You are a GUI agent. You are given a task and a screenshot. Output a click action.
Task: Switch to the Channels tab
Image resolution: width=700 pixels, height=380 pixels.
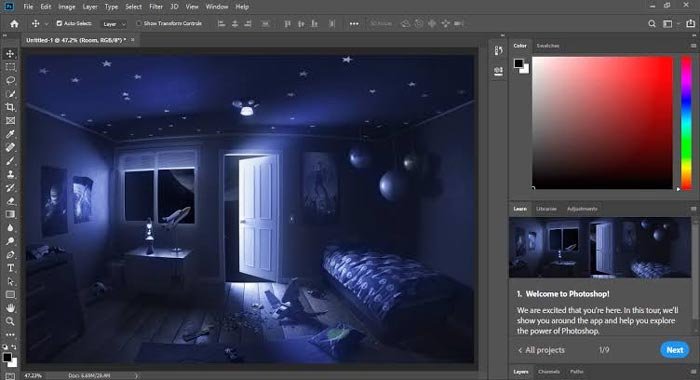point(549,372)
